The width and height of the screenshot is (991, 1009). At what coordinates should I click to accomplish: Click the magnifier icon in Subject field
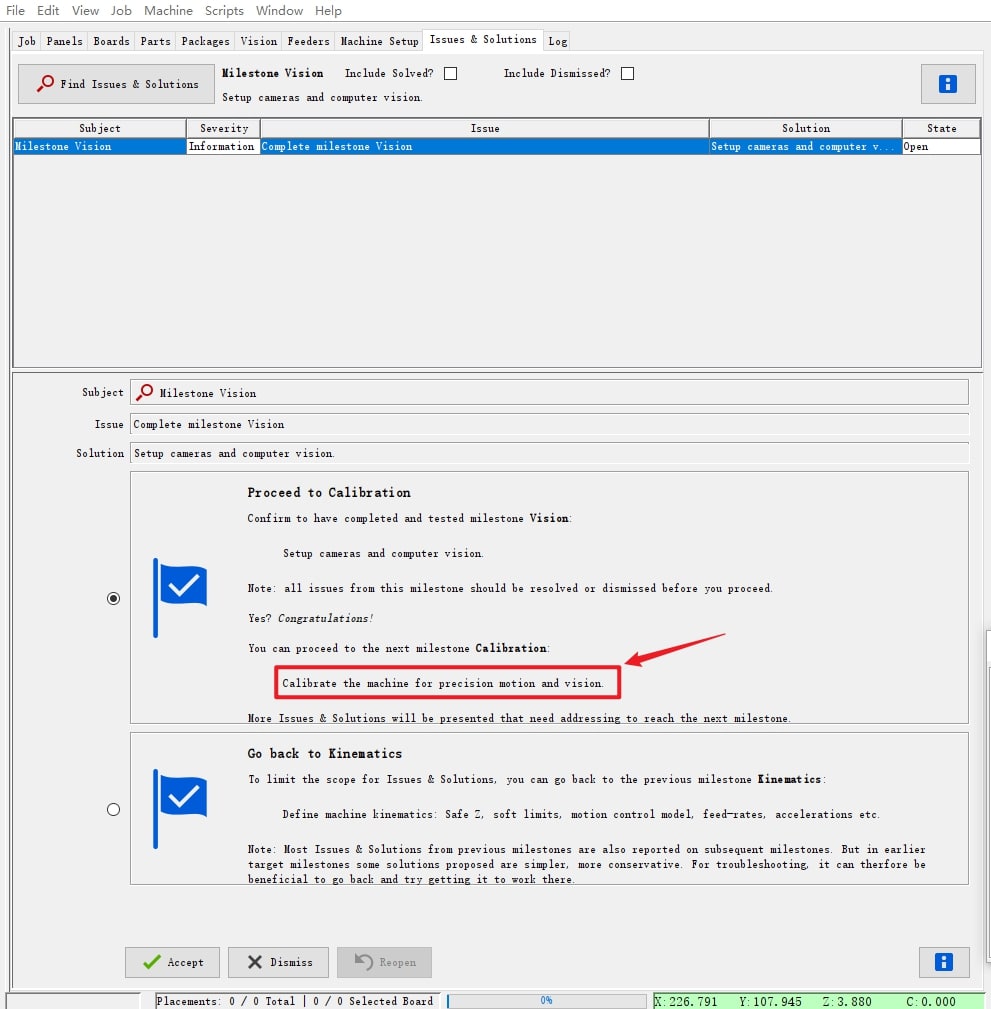(x=145, y=392)
